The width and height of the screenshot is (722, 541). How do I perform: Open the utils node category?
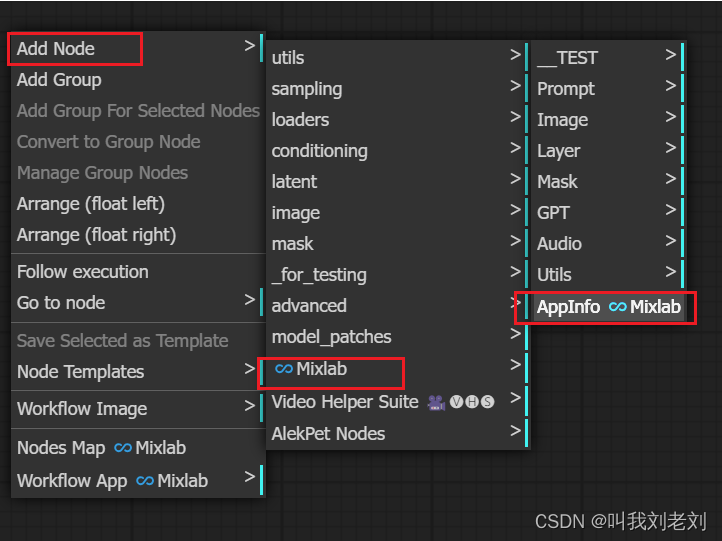click(397, 58)
